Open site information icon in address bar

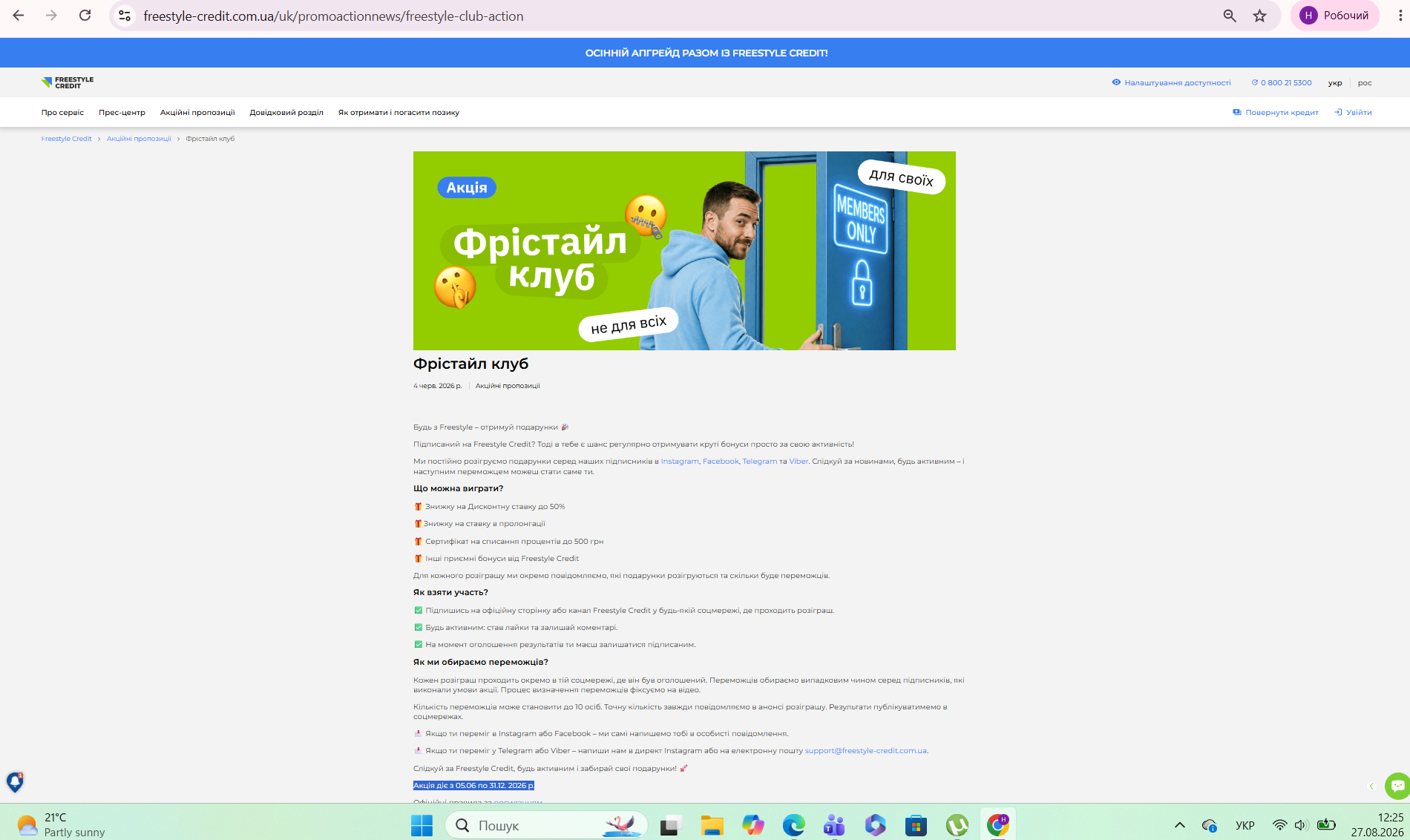click(x=125, y=16)
